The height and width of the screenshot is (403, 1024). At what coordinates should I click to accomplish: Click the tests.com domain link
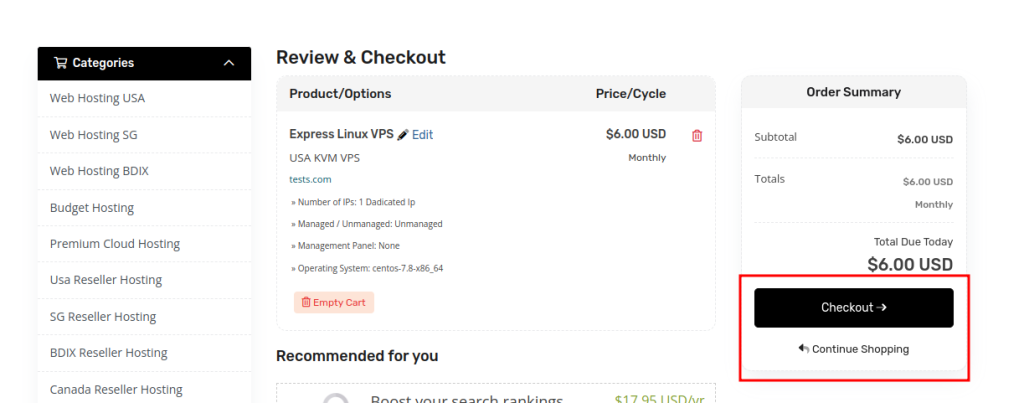(x=309, y=179)
